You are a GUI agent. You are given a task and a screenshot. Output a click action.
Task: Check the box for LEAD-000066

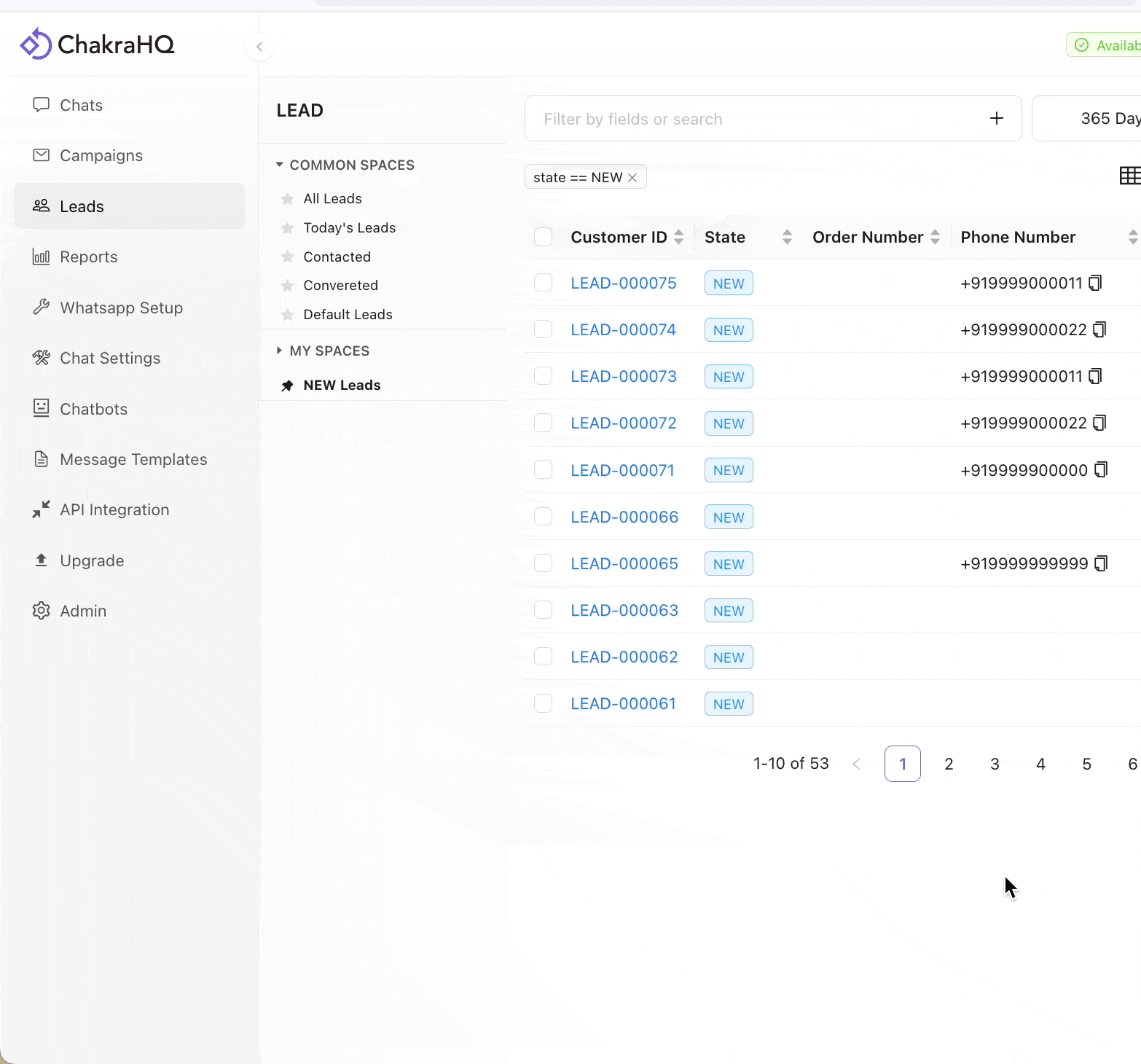click(544, 517)
